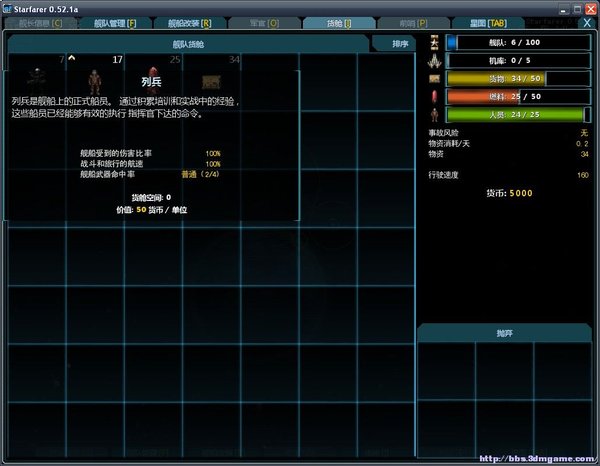Click the 事故风险 label
Screen dimensions: 600x466
[x=443, y=133]
